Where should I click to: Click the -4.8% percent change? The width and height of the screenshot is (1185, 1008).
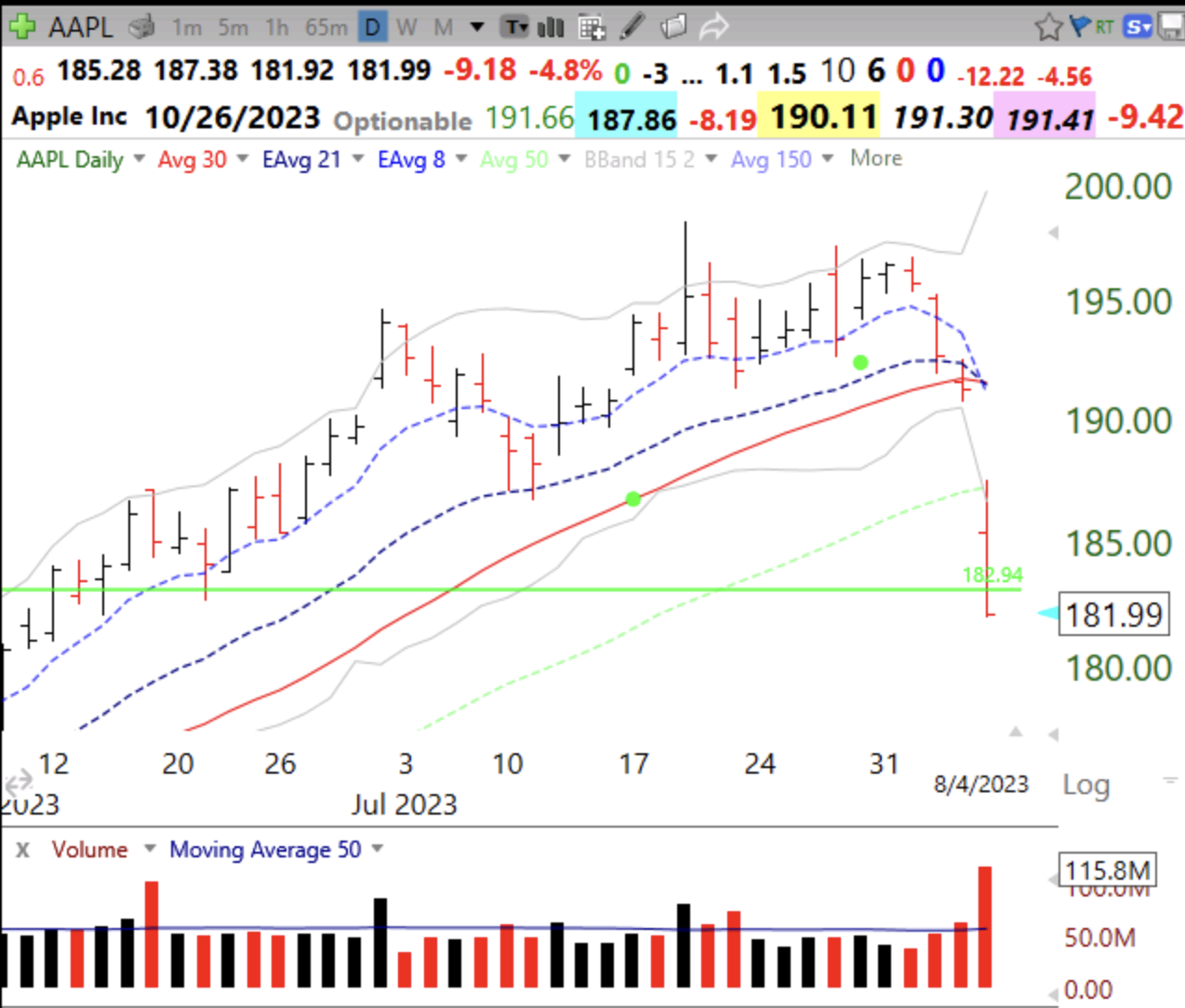[565, 71]
